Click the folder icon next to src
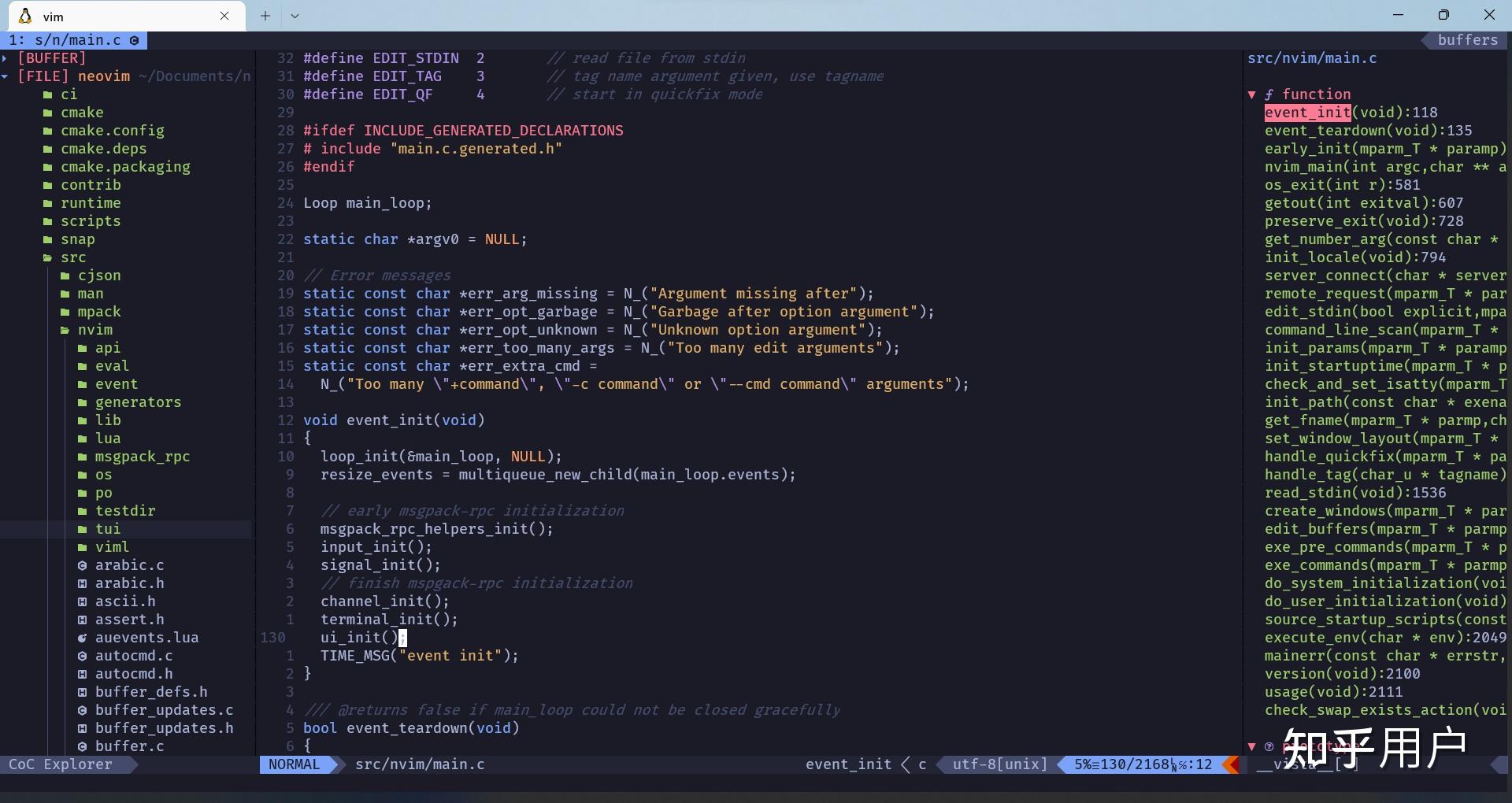The width and height of the screenshot is (1512, 803). click(48, 257)
